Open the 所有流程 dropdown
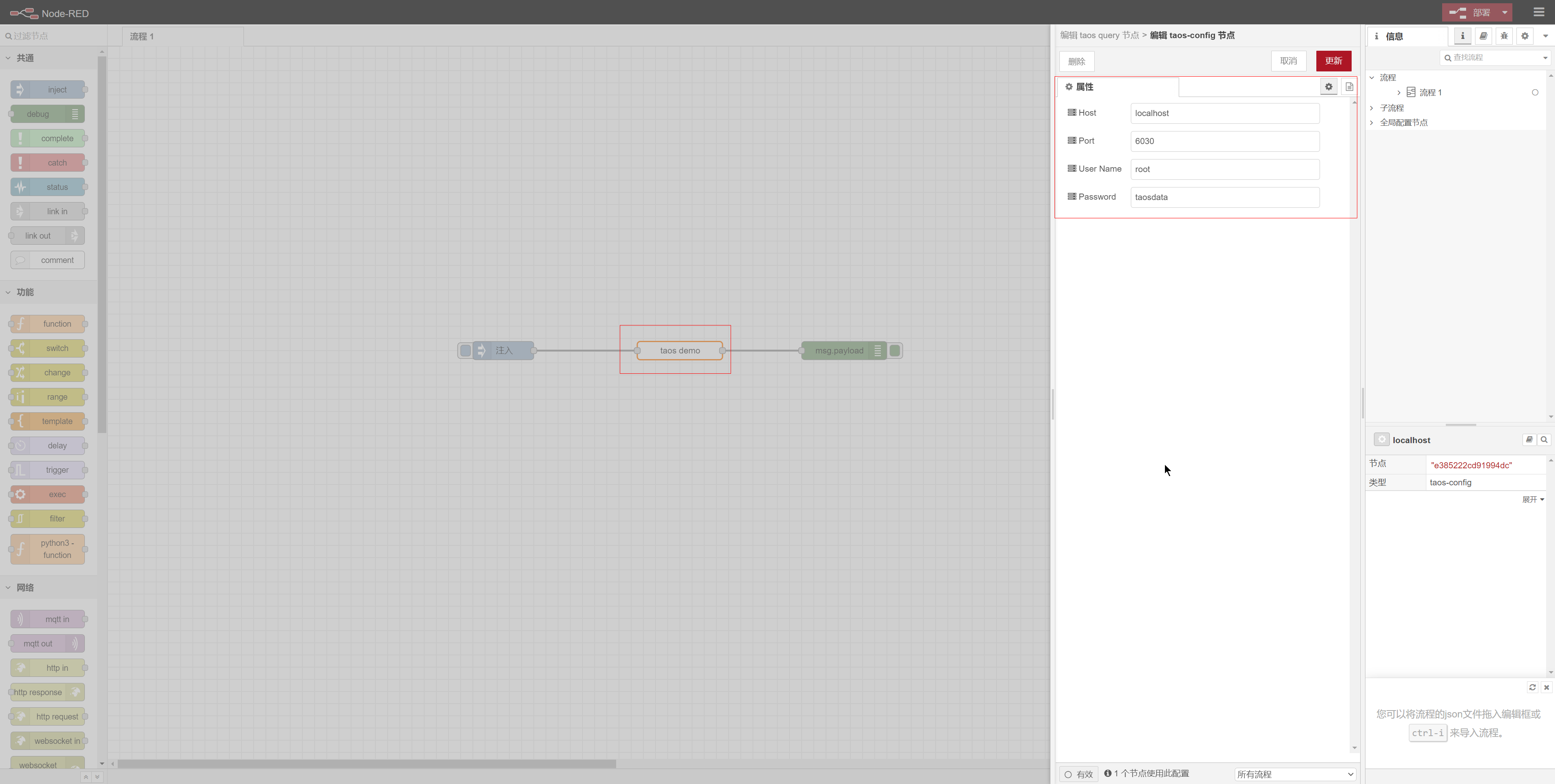This screenshot has width=1555, height=784. point(1294,774)
